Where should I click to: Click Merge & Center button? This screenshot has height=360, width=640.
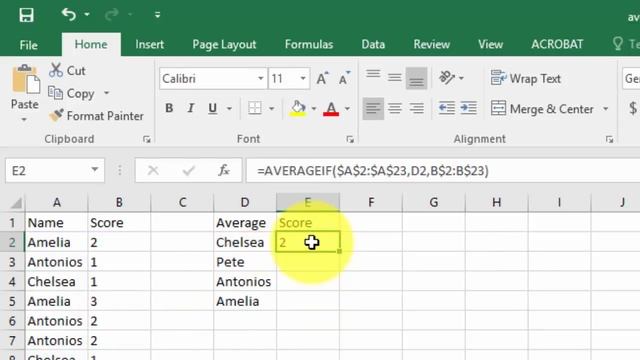tap(542, 109)
